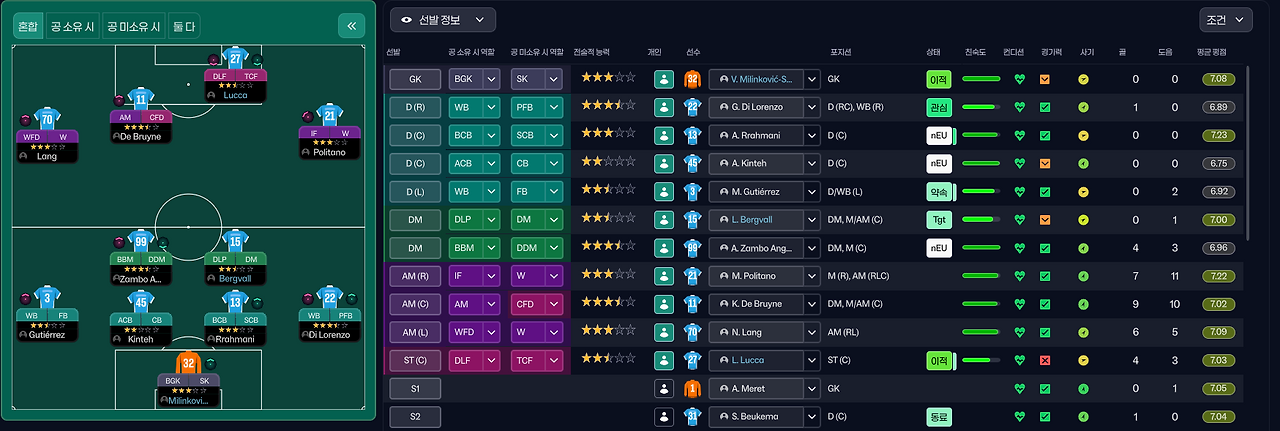
Task: Switch to the 혼합 pitch view tab
Action: point(26,27)
